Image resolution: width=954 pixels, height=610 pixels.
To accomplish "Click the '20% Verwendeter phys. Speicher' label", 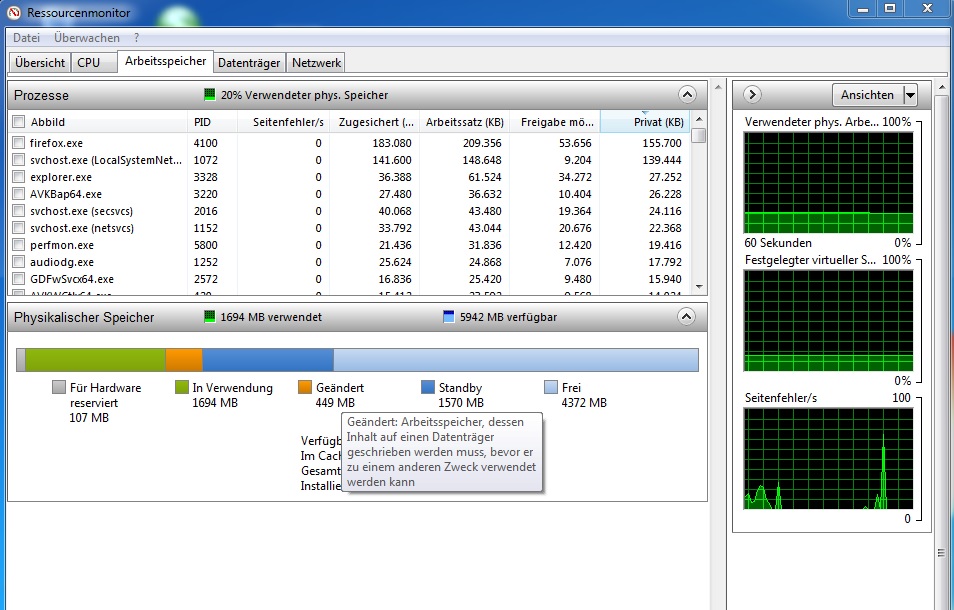I will (304, 95).
